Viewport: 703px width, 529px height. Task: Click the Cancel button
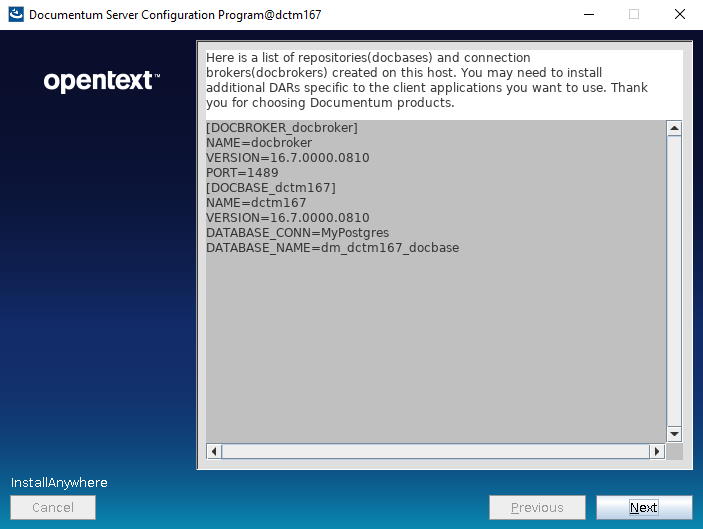pyautogui.click(x=53, y=507)
